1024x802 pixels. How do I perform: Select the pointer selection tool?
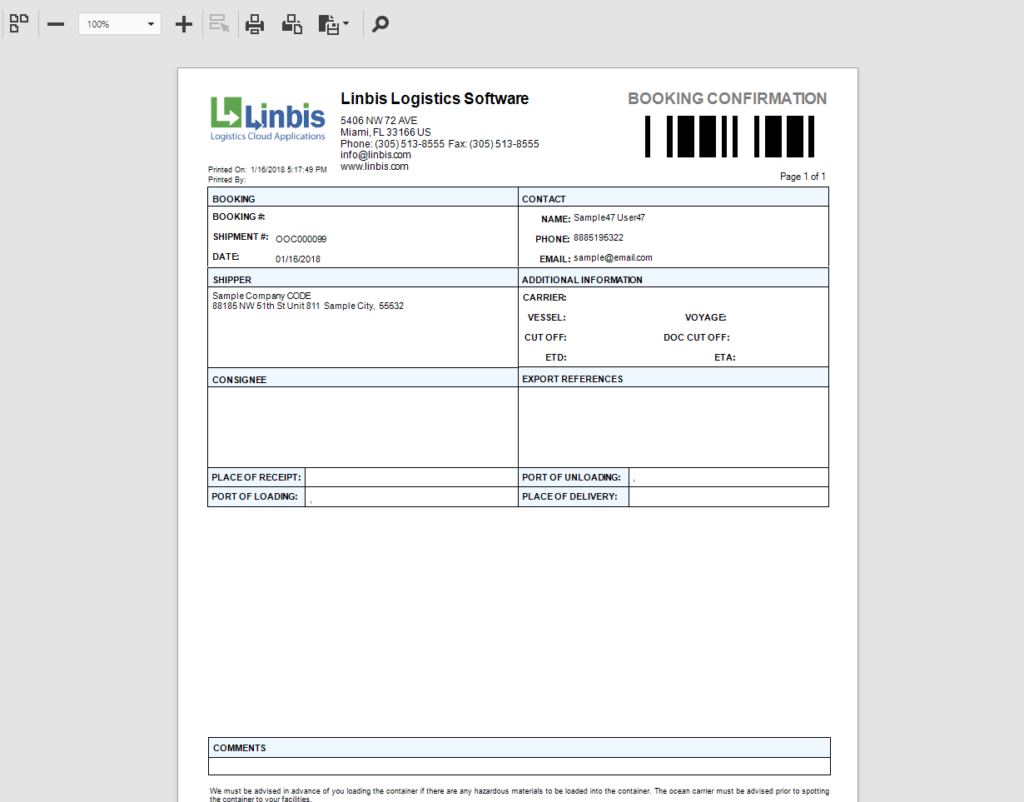(219, 23)
